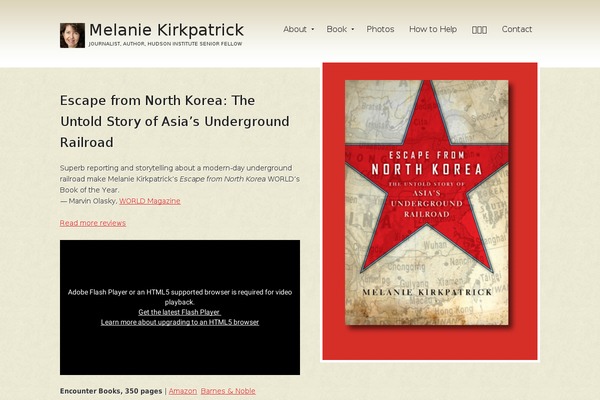Viewport: 600px width, 400px height.
Task: Open the Book menu
Action: click(337, 29)
